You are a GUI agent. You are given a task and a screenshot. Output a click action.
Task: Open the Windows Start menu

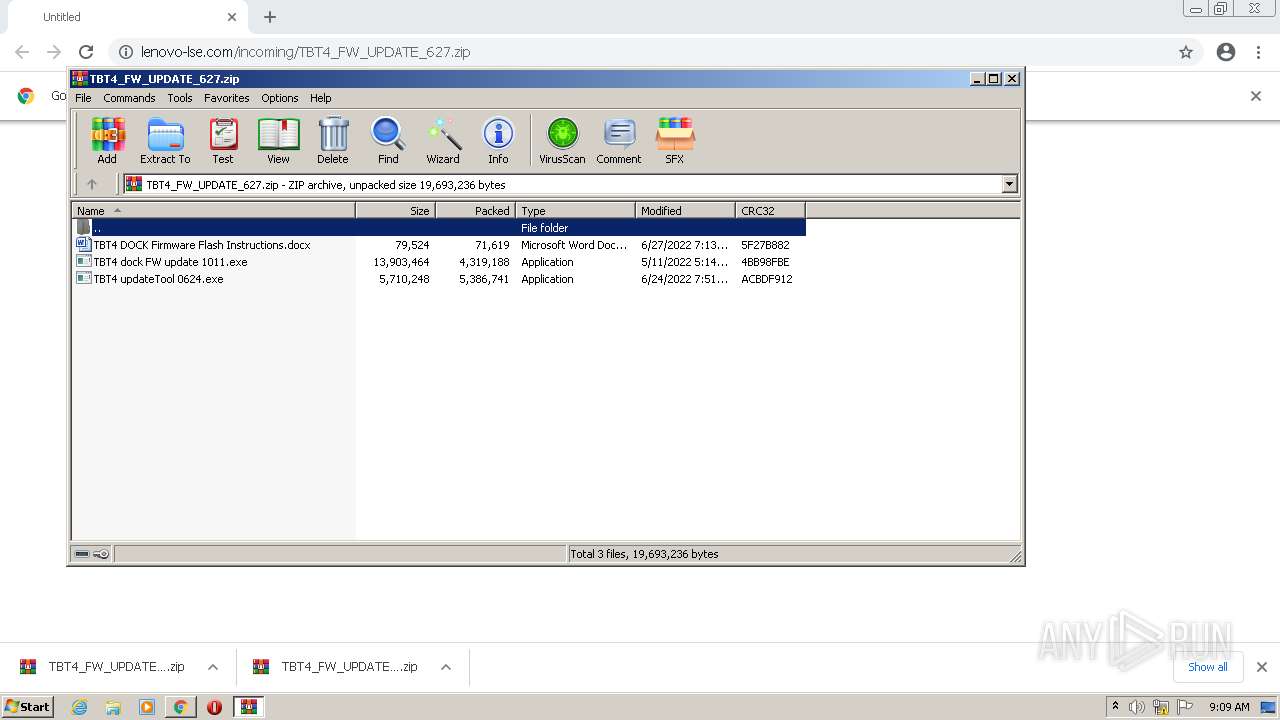click(28, 706)
